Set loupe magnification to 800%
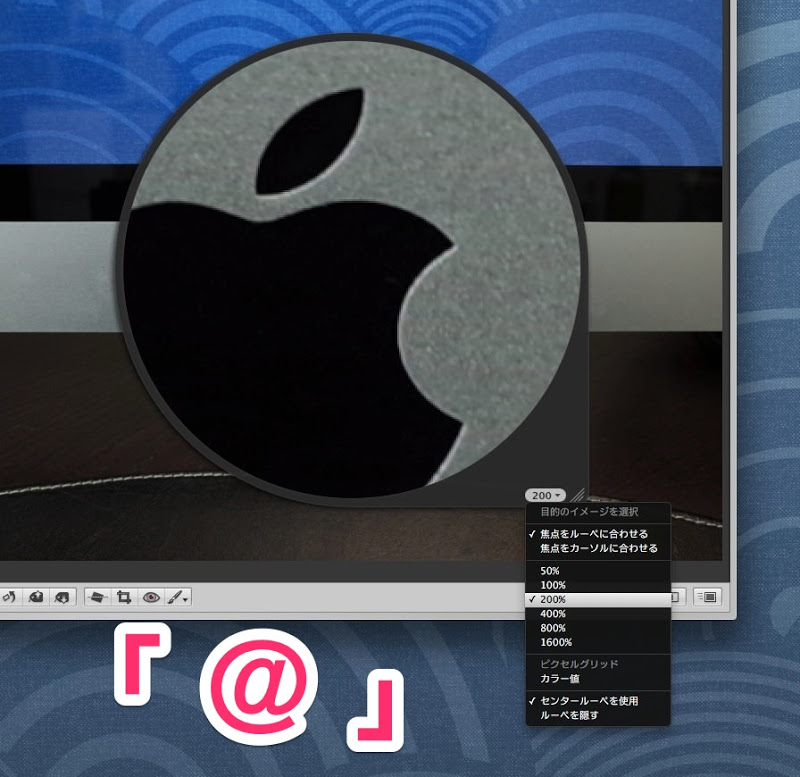Viewport: 800px width, 777px height. [598, 628]
